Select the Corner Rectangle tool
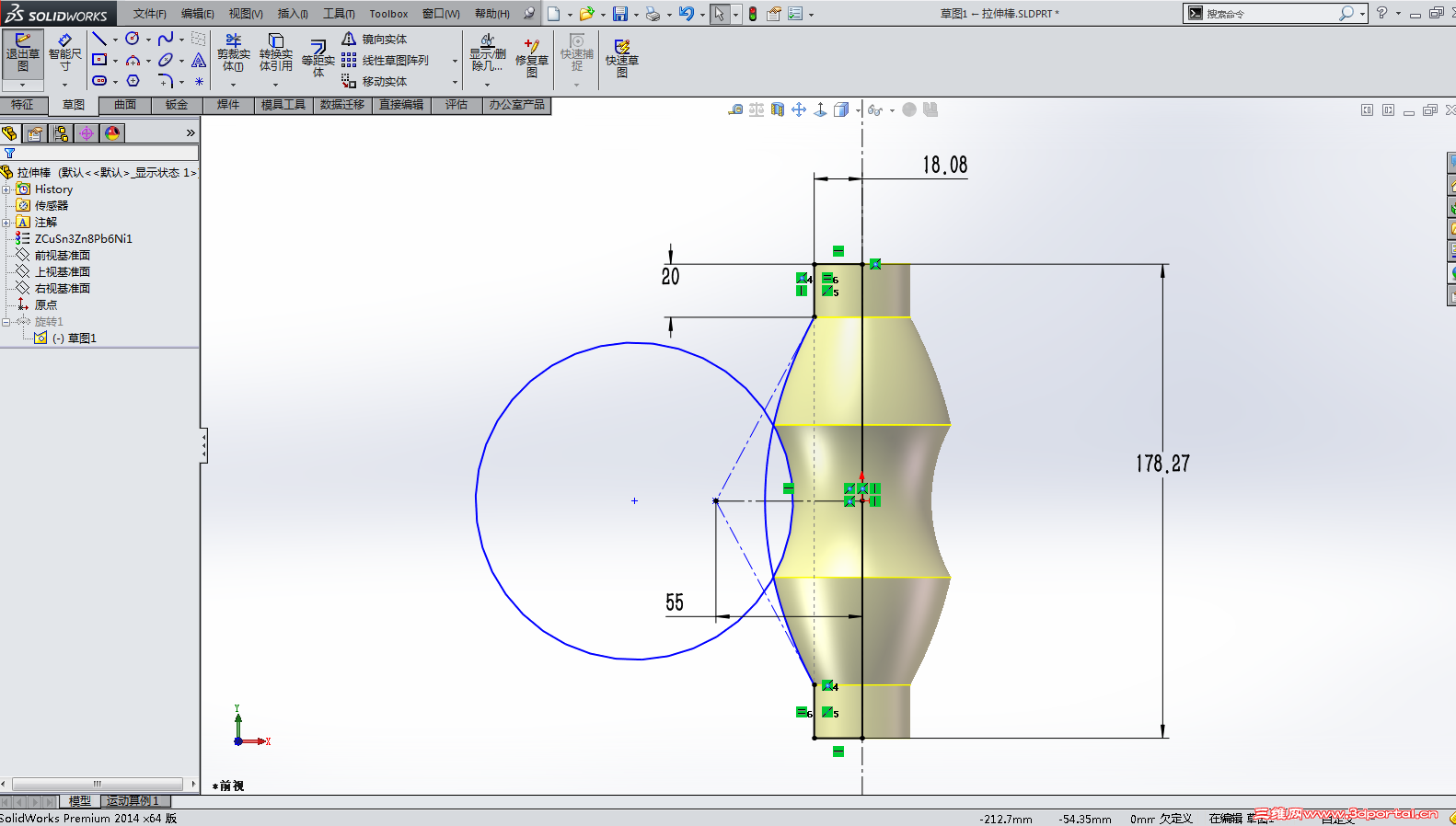 click(x=99, y=60)
